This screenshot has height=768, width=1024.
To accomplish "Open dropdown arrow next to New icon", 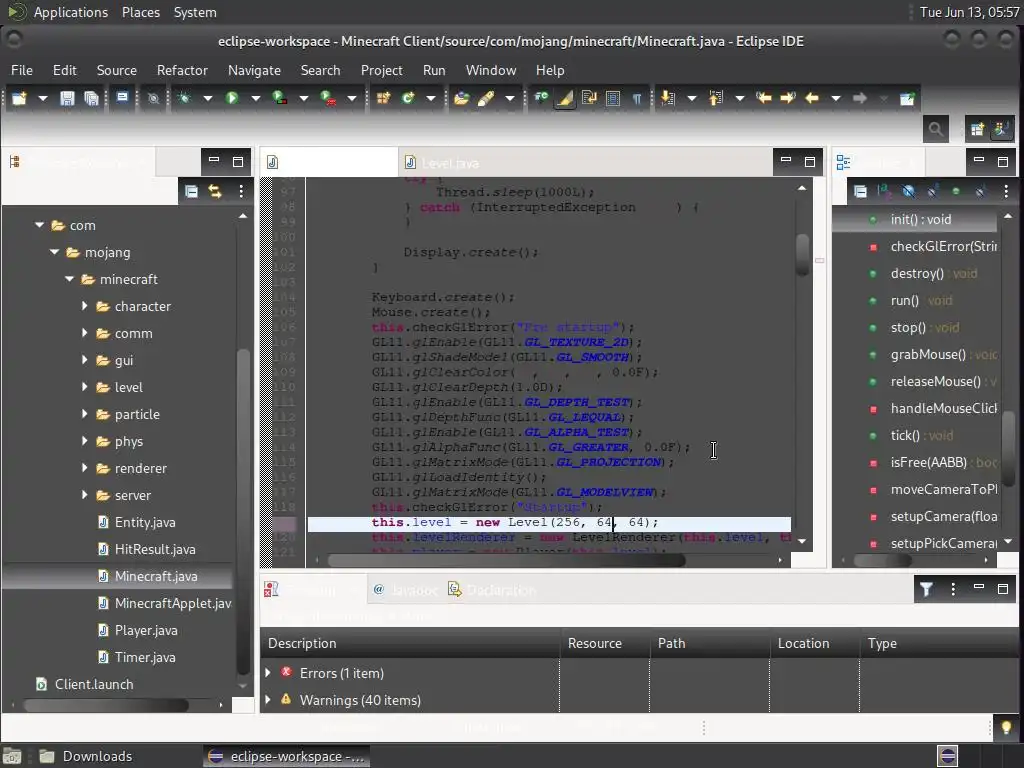I will [x=42, y=99].
